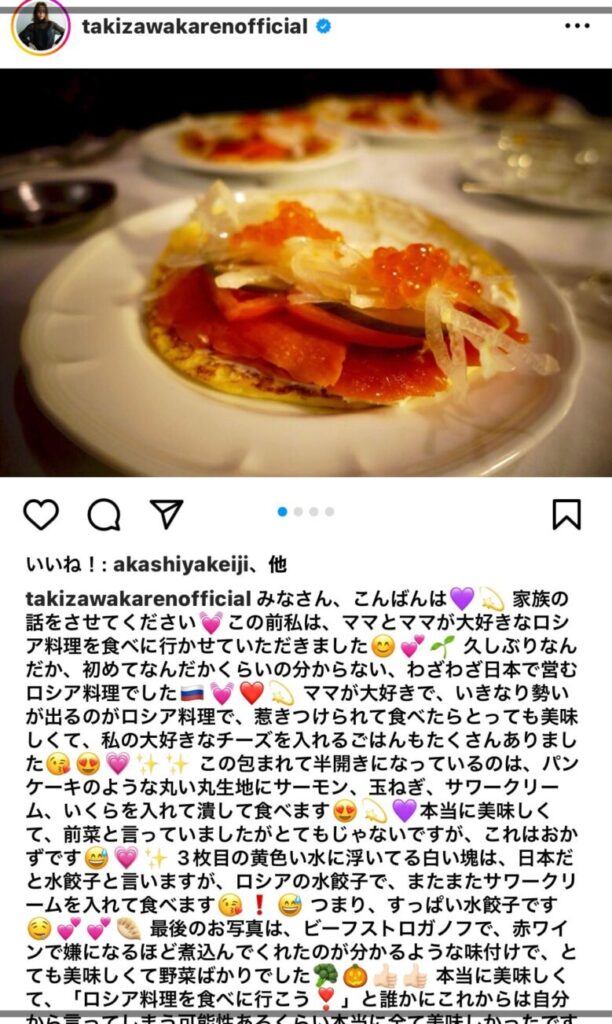Click the blue verified badge
Screen dimensions: 612x1024
[x=323, y=26]
